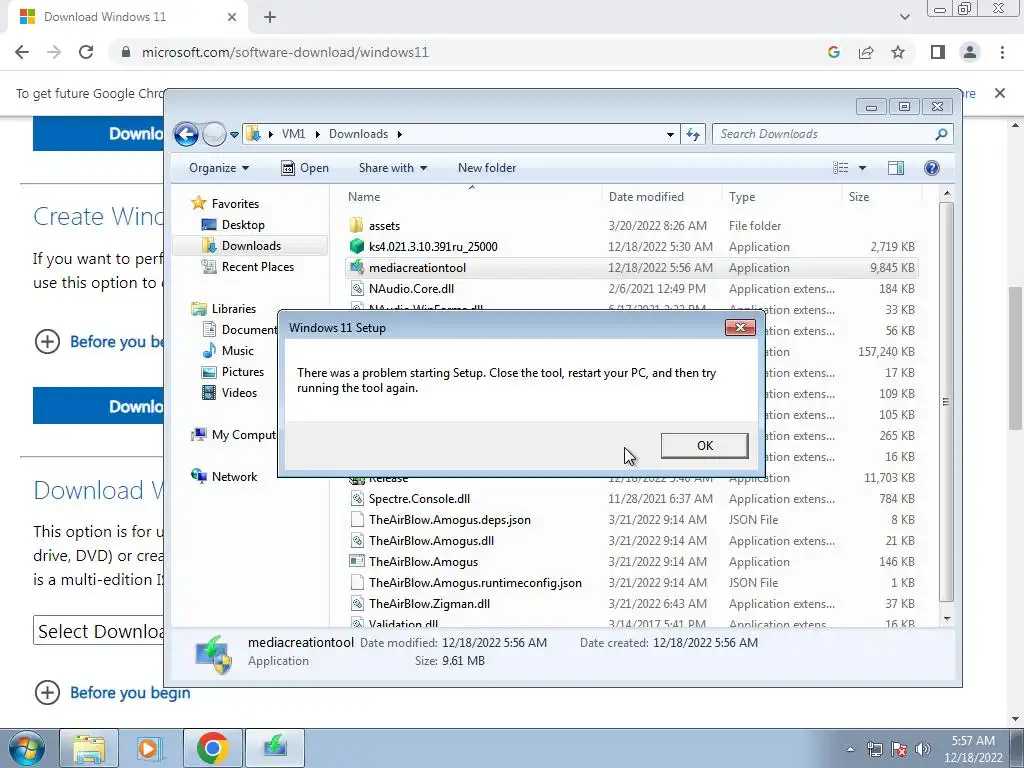The height and width of the screenshot is (768, 1024).
Task: Open Windows Start menu
Action: [x=25, y=748]
